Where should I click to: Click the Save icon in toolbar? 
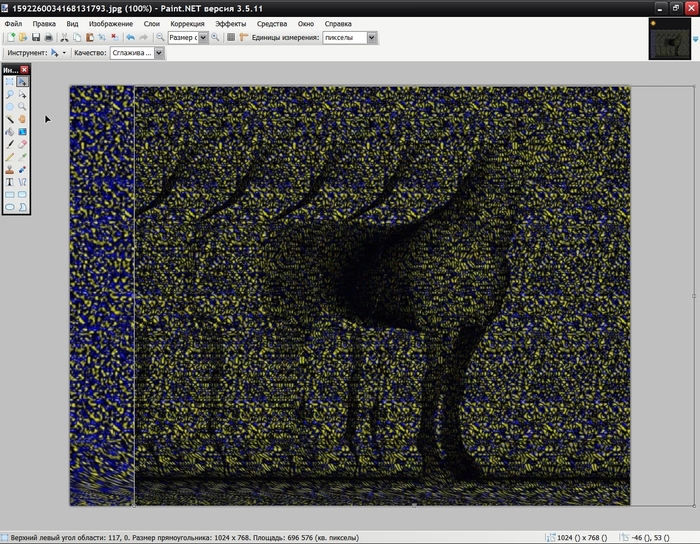35,37
